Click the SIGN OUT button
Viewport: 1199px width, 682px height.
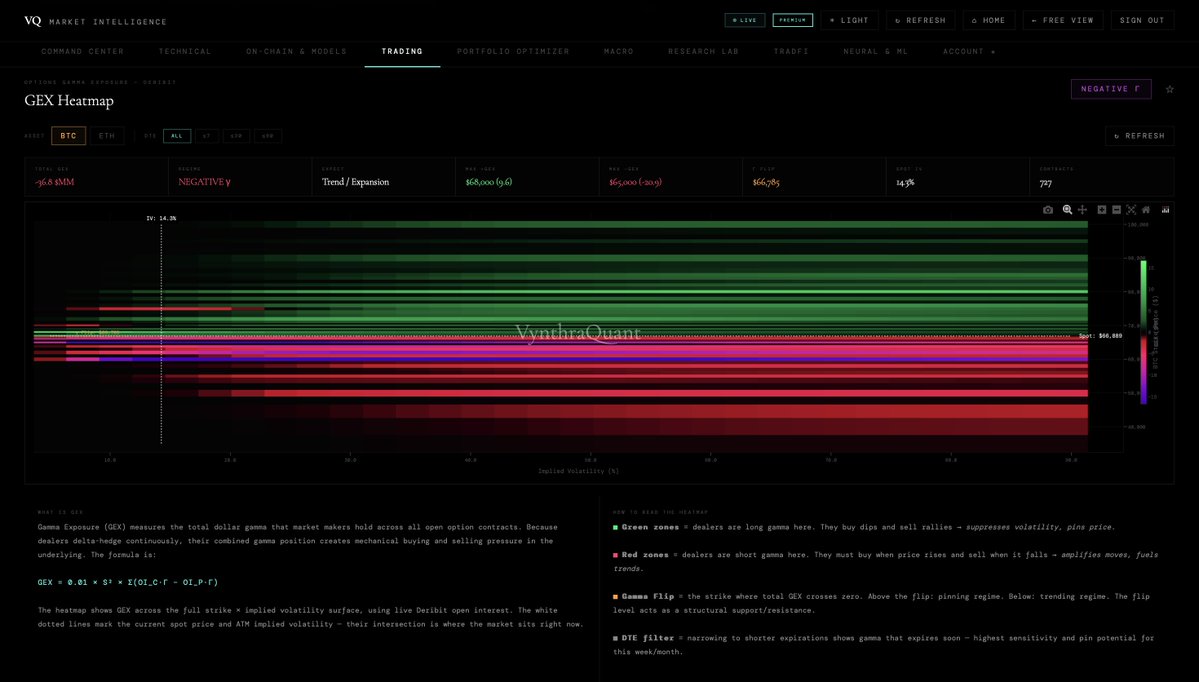[1142, 21]
